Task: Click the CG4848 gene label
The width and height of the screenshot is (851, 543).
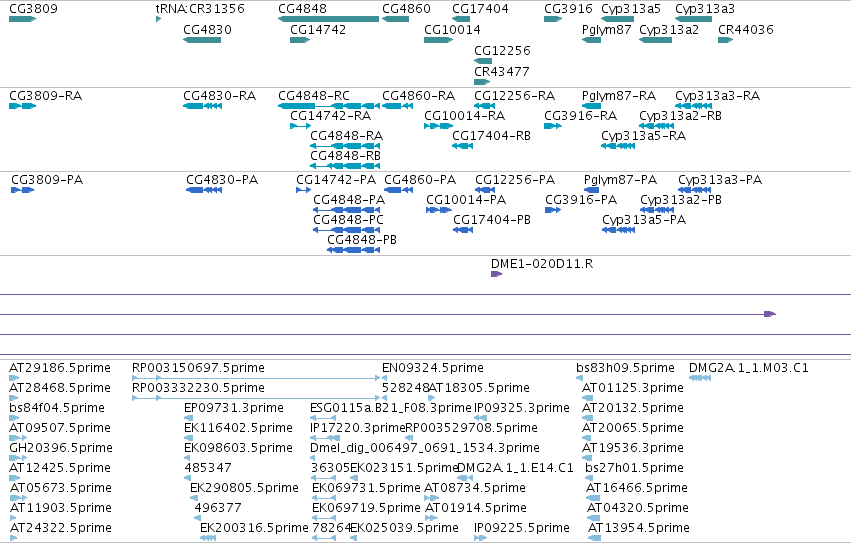Action: point(302,9)
